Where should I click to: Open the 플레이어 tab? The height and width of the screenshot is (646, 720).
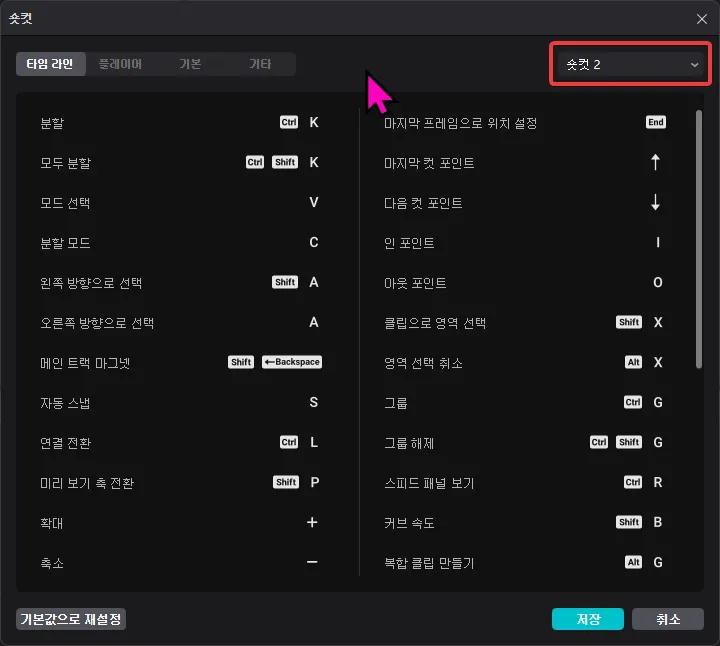[x=120, y=64]
